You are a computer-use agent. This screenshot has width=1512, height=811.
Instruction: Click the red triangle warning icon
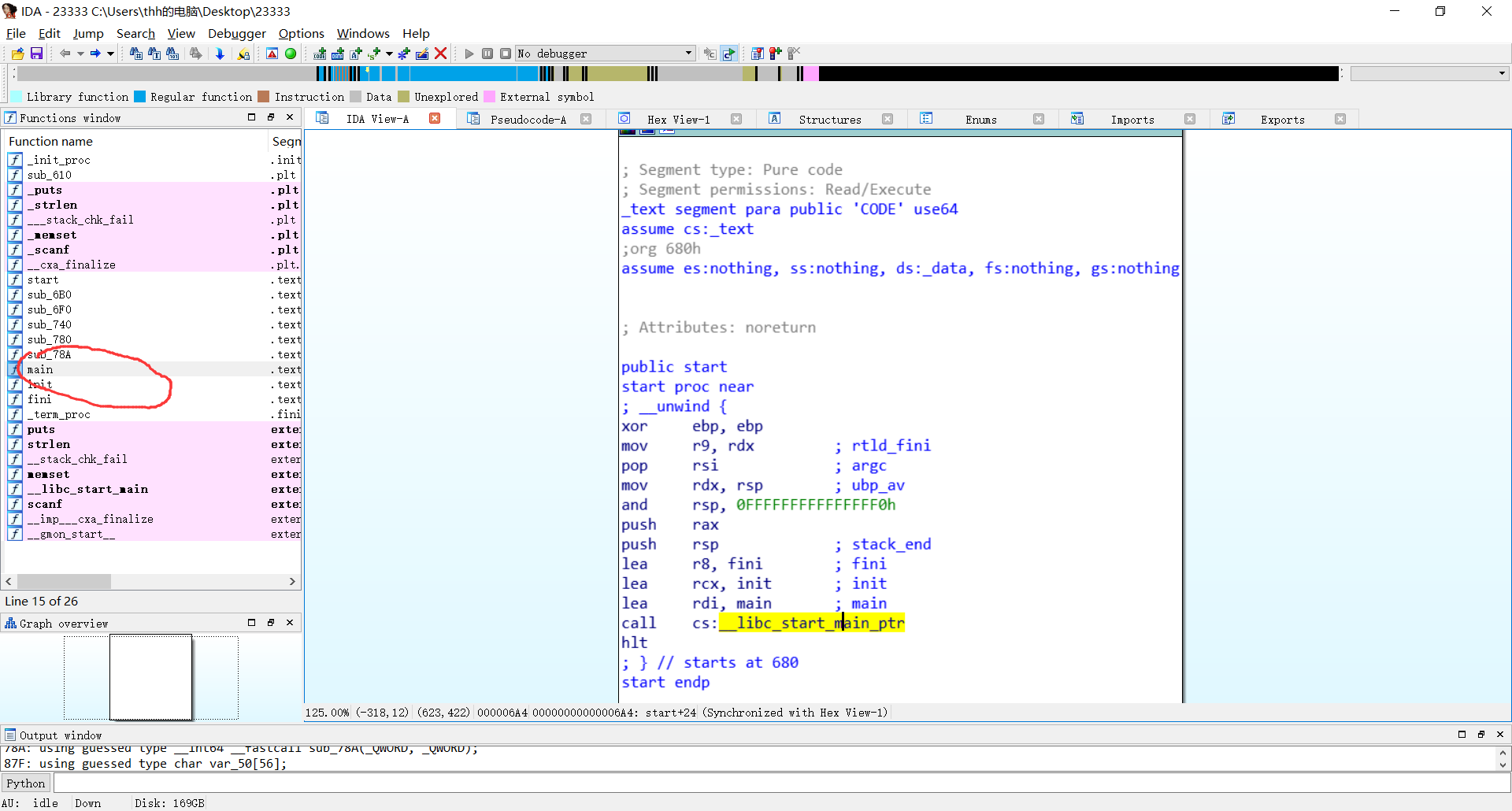coord(272,54)
